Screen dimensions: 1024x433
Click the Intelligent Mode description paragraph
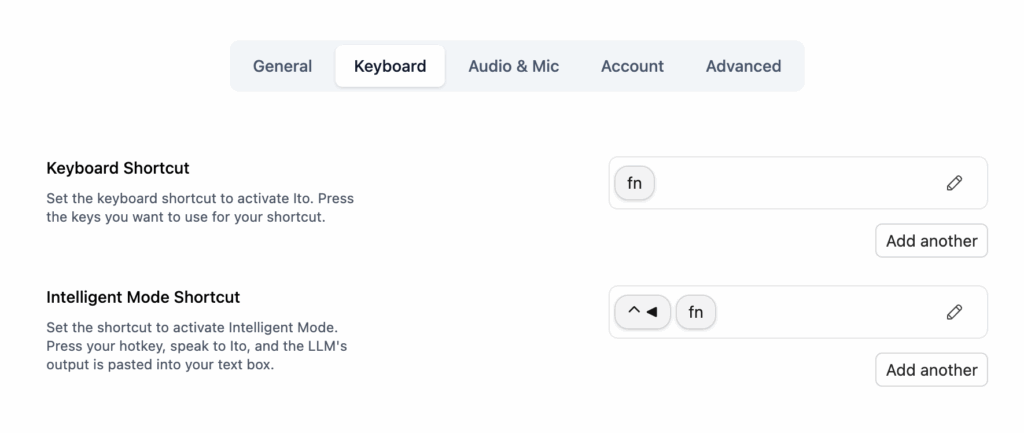click(x=202, y=346)
